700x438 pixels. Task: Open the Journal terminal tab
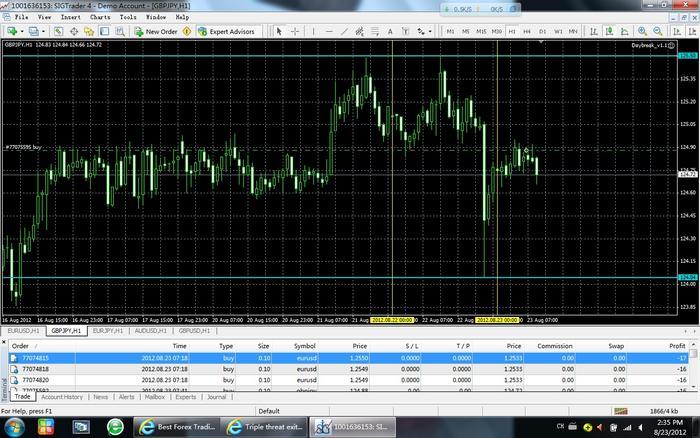pos(217,397)
